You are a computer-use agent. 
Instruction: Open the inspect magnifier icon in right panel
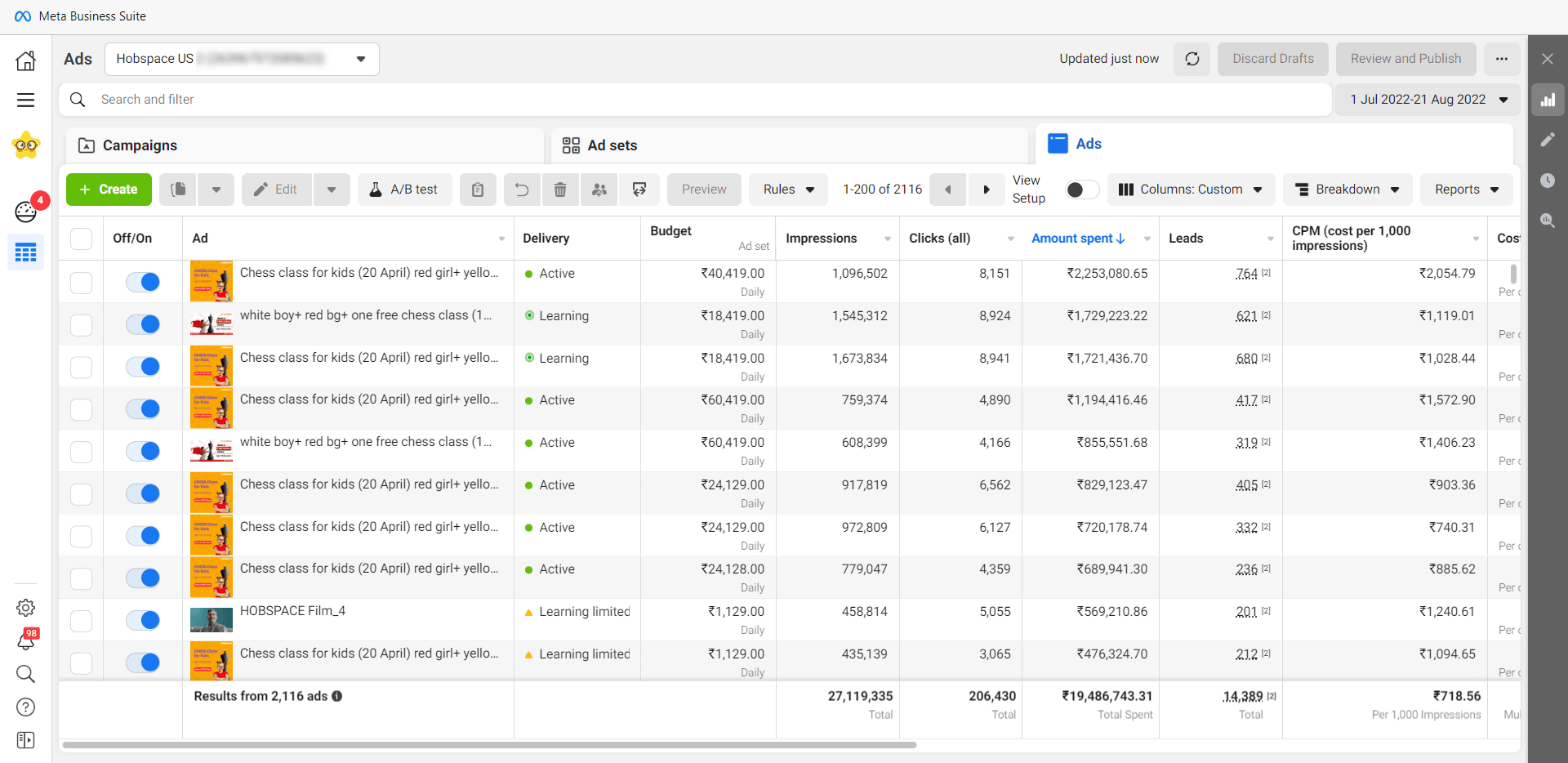pyautogui.click(x=1548, y=221)
